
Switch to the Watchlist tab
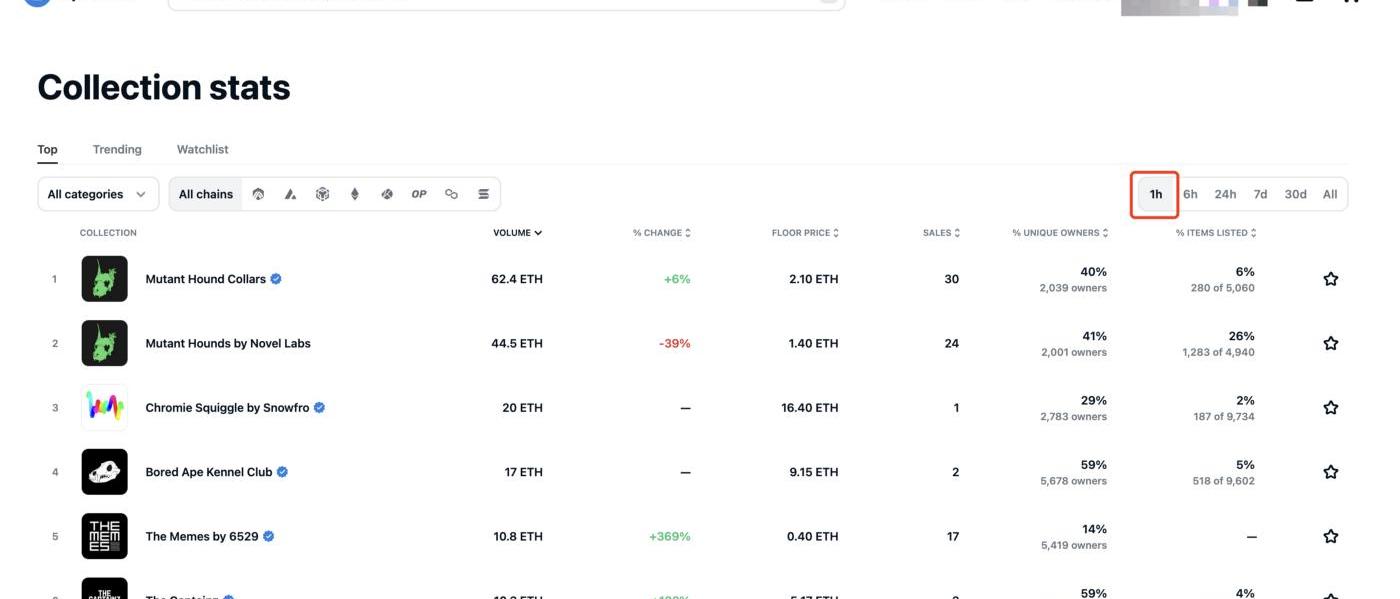tap(203, 149)
